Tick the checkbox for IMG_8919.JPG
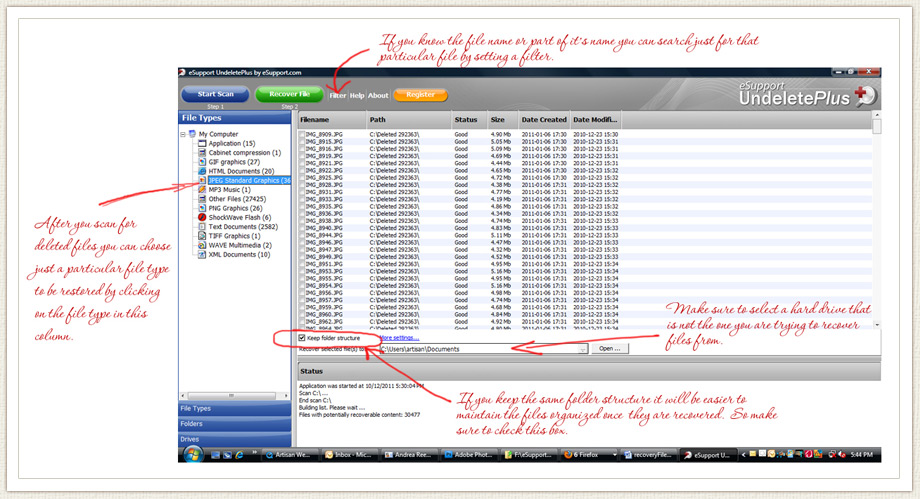920x499 pixels. tap(302, 156)
